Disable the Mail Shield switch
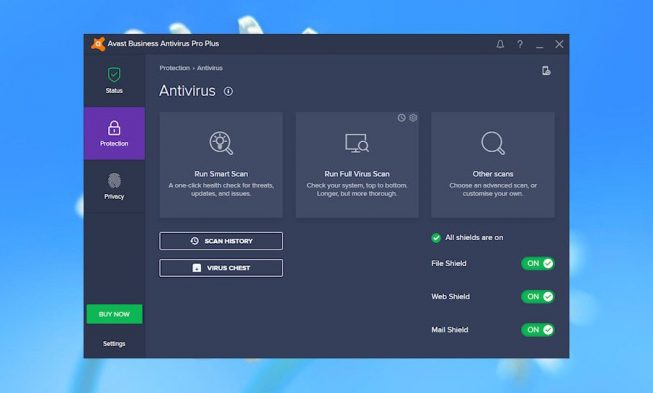This screenshot has width=653, height=393. [538, 330]
